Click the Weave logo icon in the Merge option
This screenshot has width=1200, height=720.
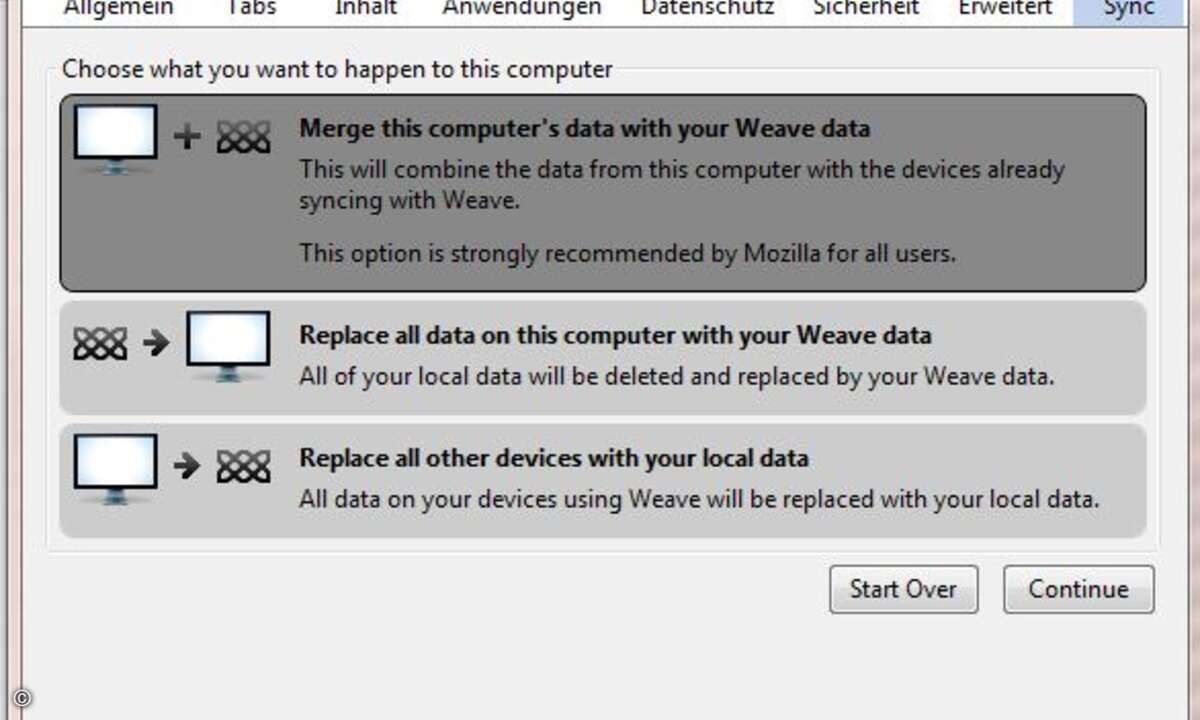click(x=244, y=138)
